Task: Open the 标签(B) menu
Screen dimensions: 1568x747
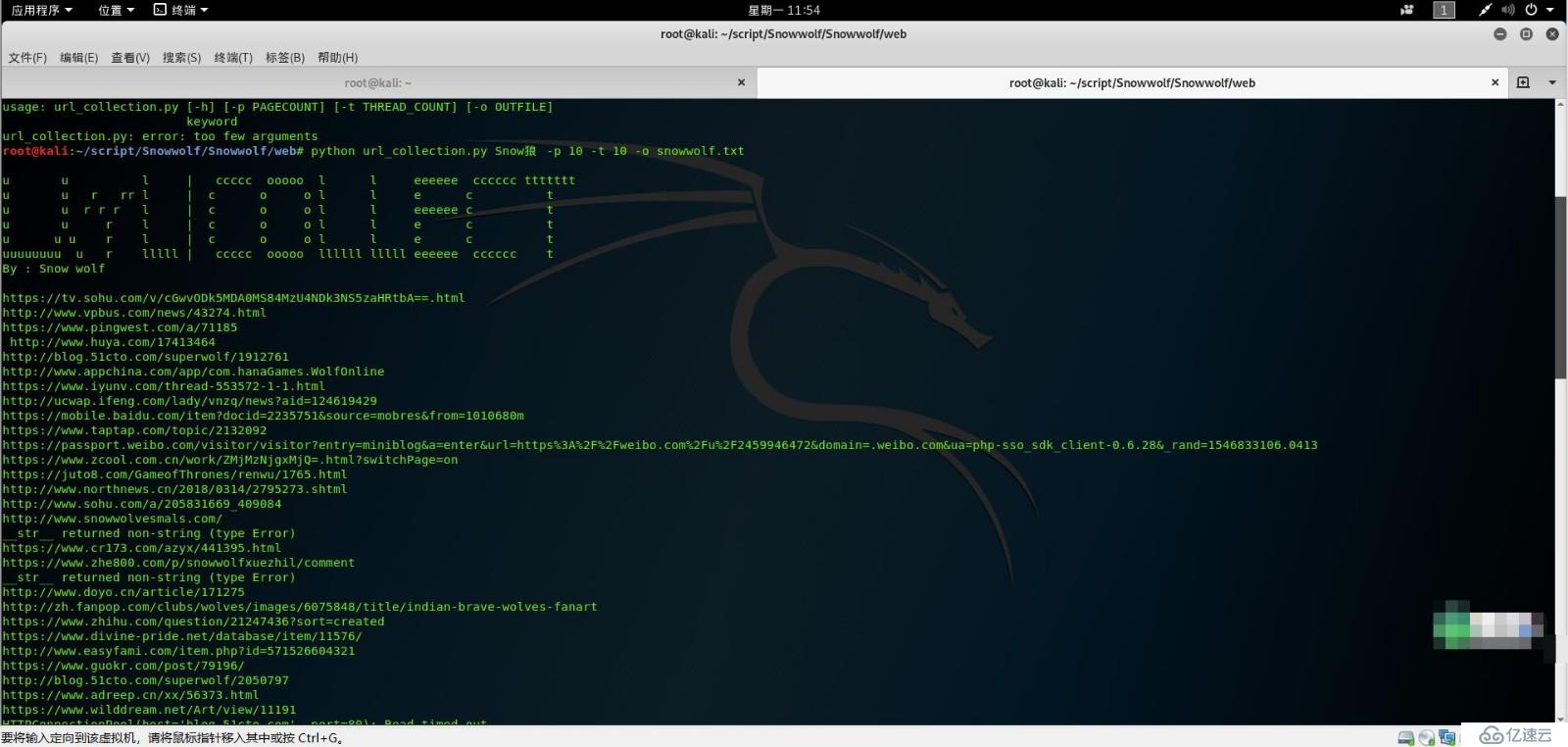Action: coord(285,58)
